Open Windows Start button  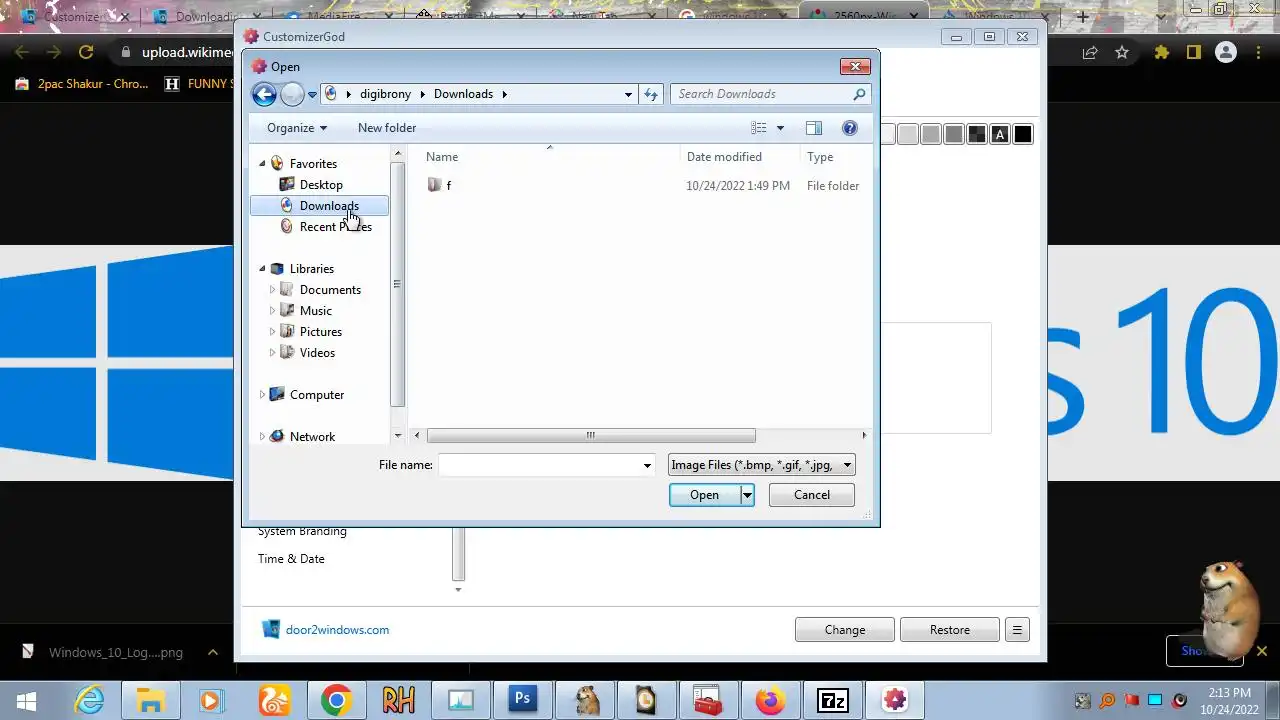point(27,700)
